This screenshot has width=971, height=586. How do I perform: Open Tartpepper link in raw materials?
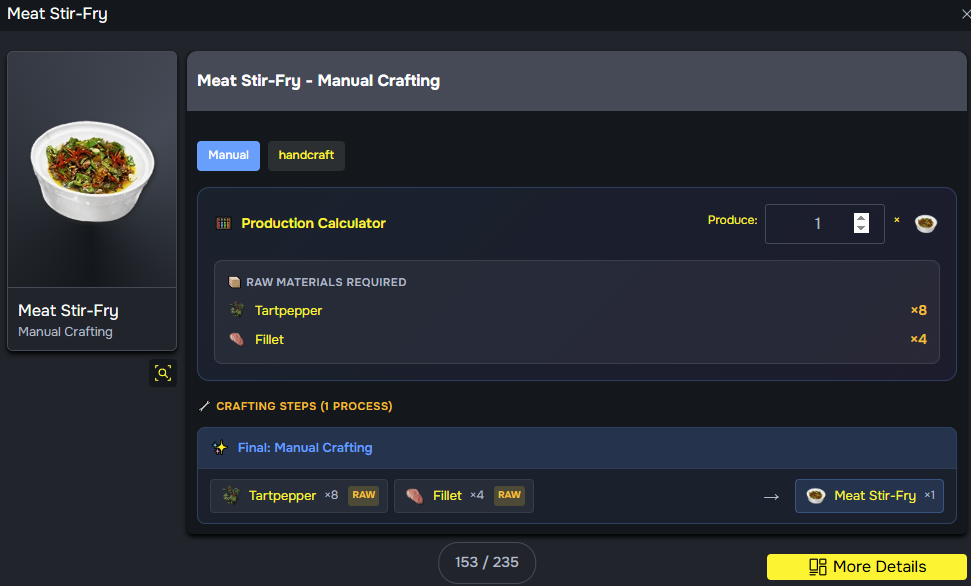(x=289, y=310)
